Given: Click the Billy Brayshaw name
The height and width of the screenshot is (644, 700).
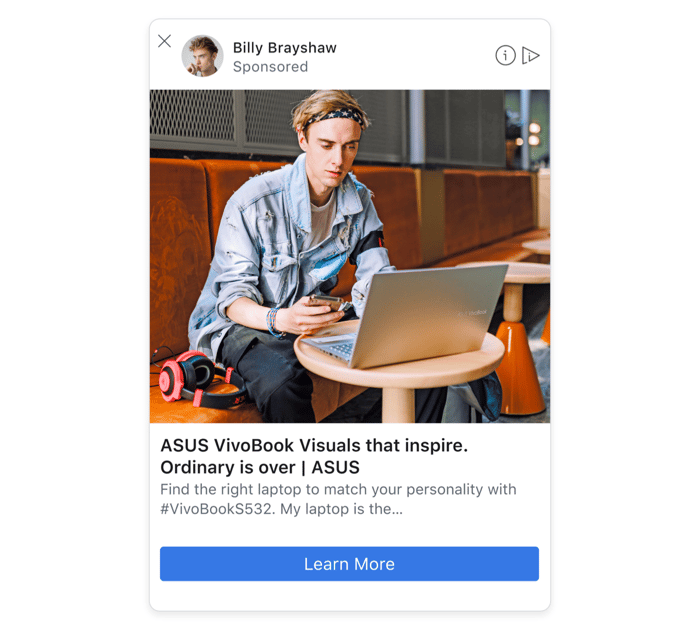Looking at the screenshot, I should coord(284,47).
